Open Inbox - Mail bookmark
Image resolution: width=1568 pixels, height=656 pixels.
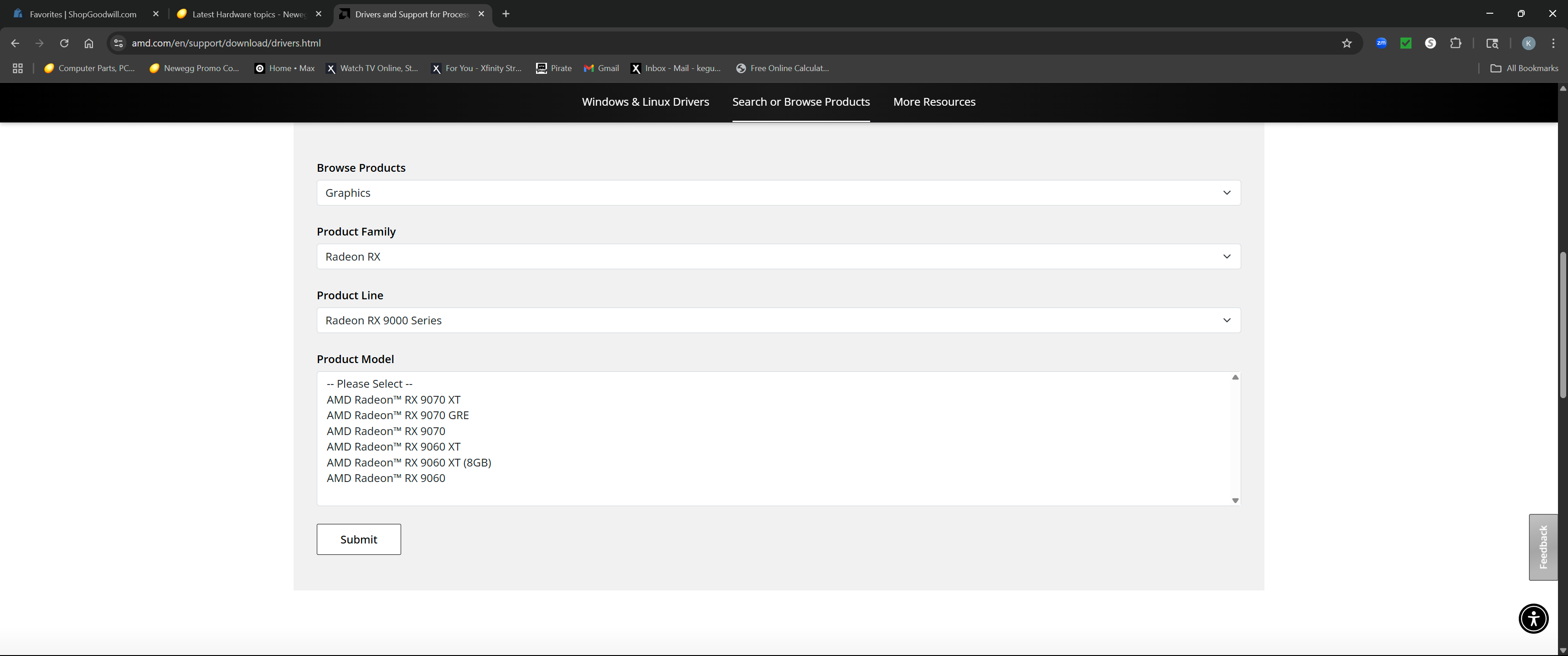(x=676, y=68)
